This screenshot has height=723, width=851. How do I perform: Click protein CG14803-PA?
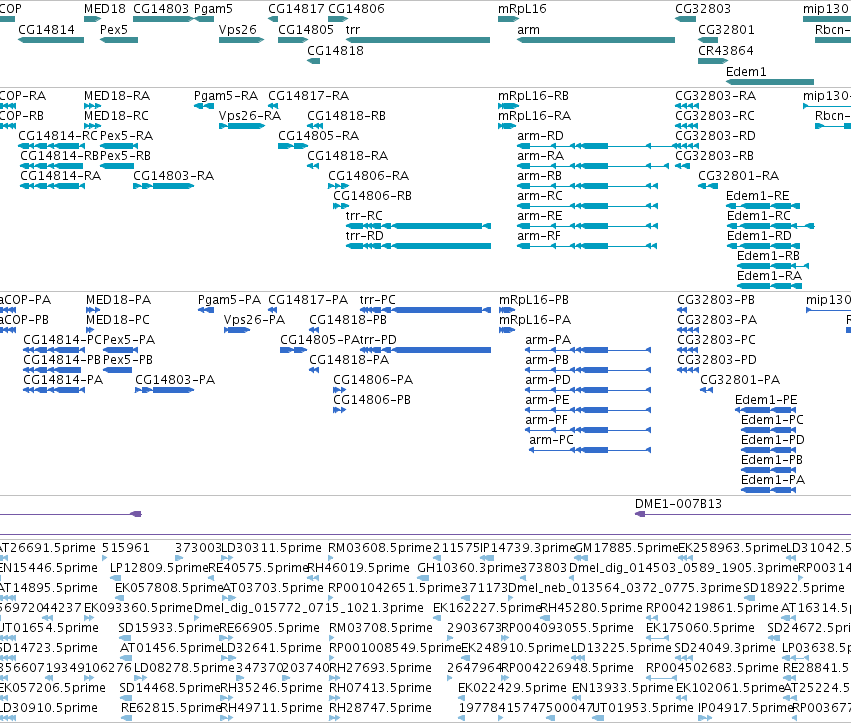tap(175, 380)
